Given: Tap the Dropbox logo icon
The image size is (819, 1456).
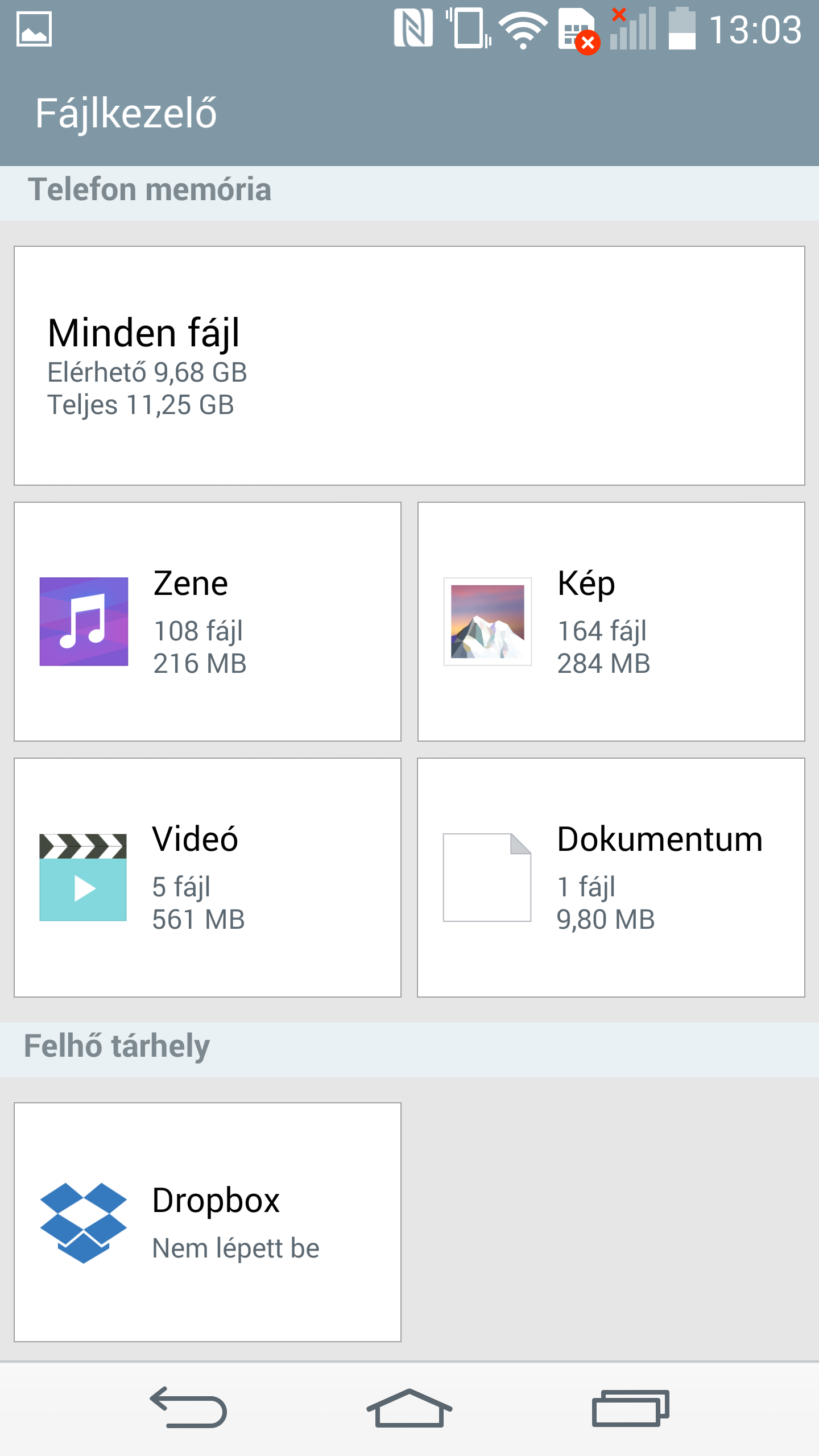Looking at the screenshot, I should click(83, 1223).
